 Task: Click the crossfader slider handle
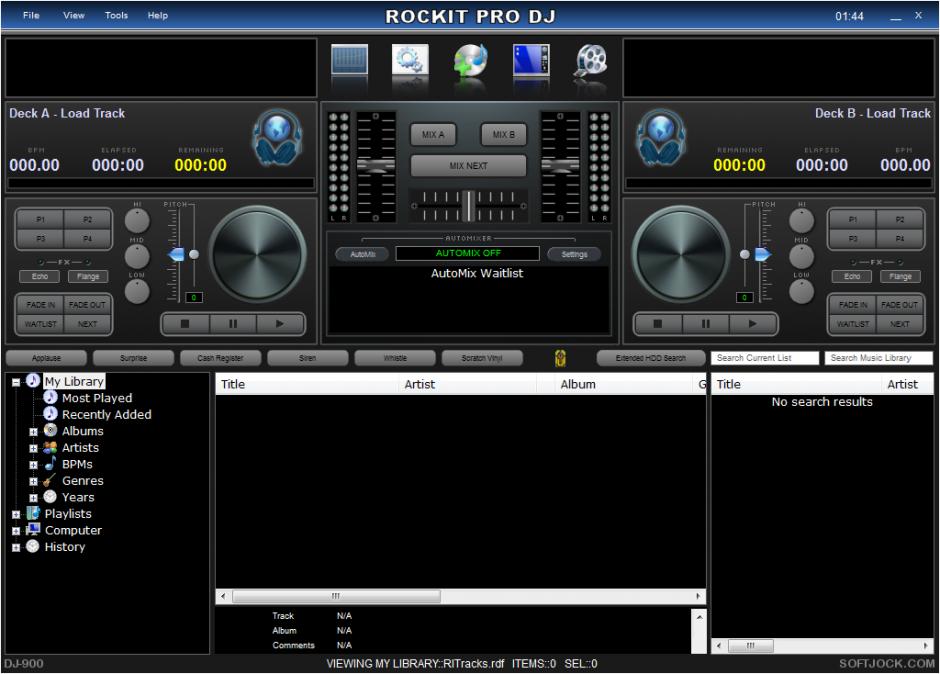click(x=469, y=206)
